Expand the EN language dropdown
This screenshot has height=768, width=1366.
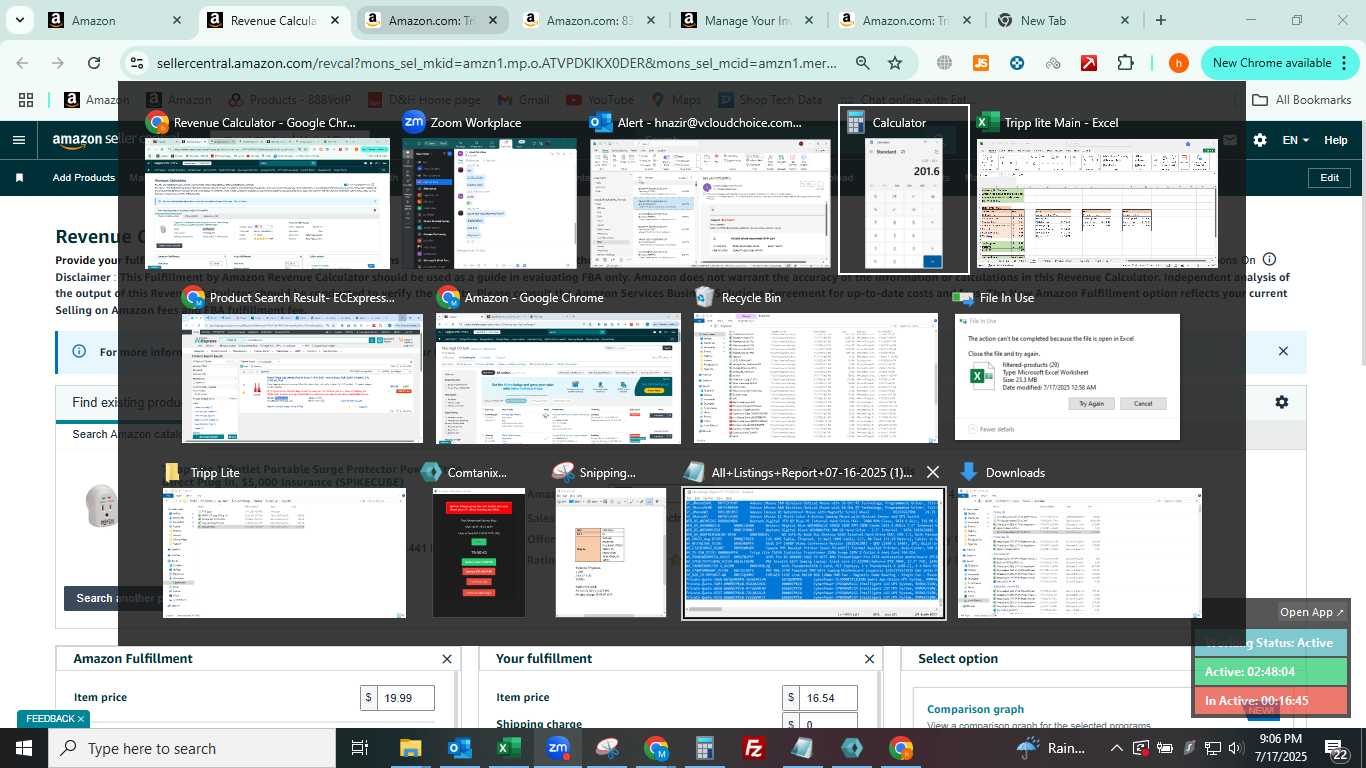[x=1296, y=140]
